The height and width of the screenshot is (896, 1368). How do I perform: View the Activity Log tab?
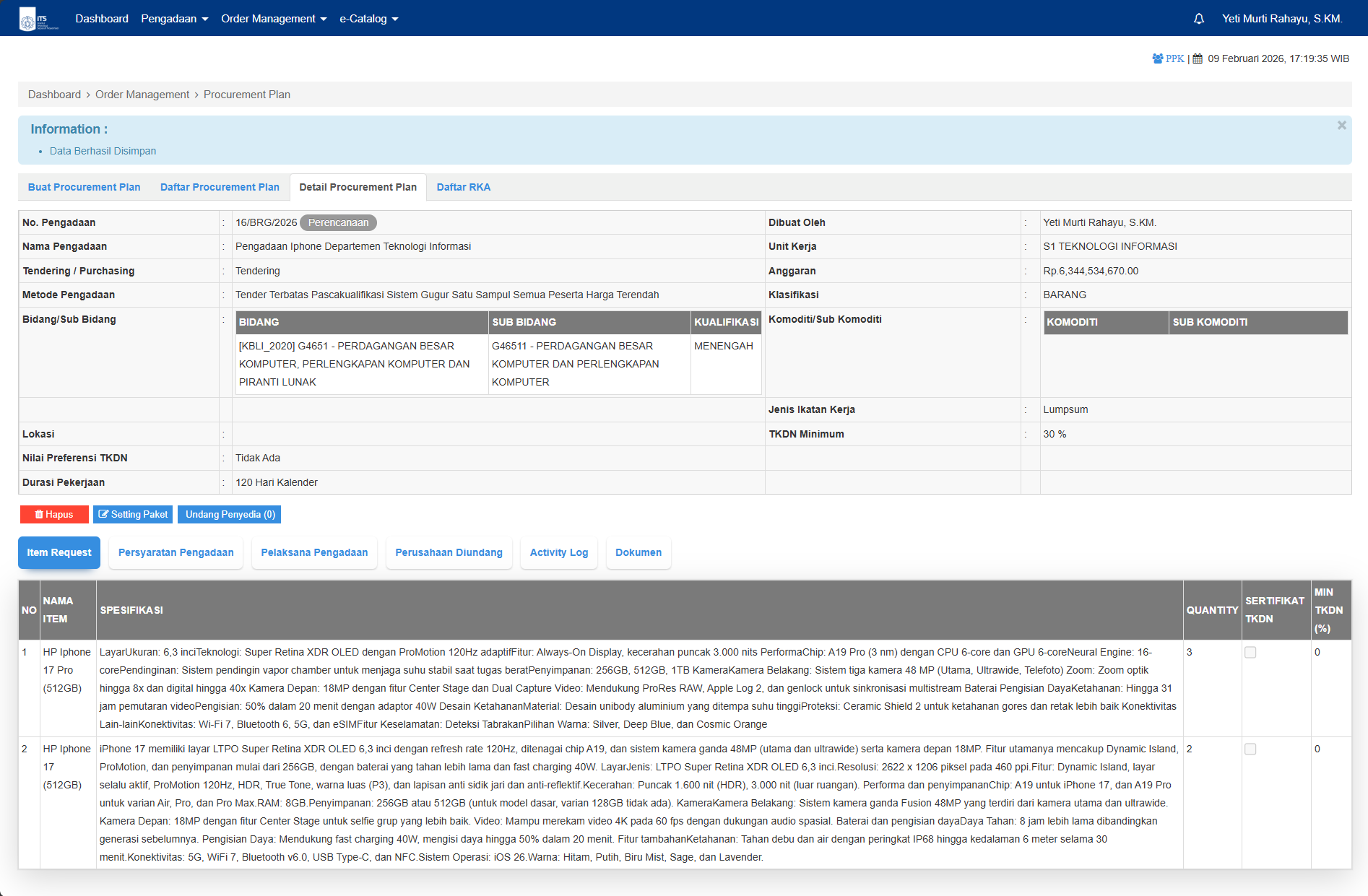click(559, 552)
